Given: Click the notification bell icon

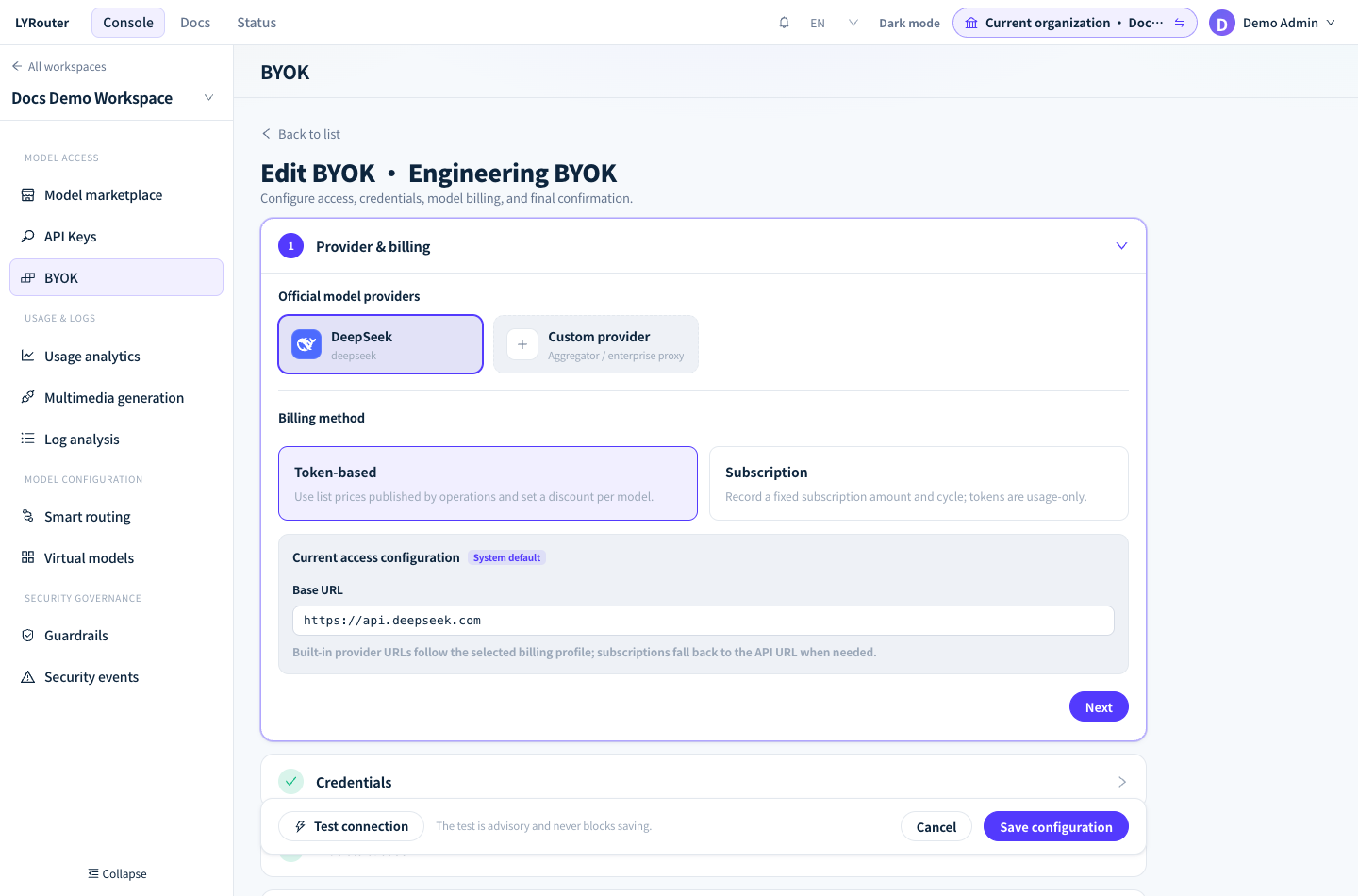Looking at the screenshot, I should pos(784,23).
